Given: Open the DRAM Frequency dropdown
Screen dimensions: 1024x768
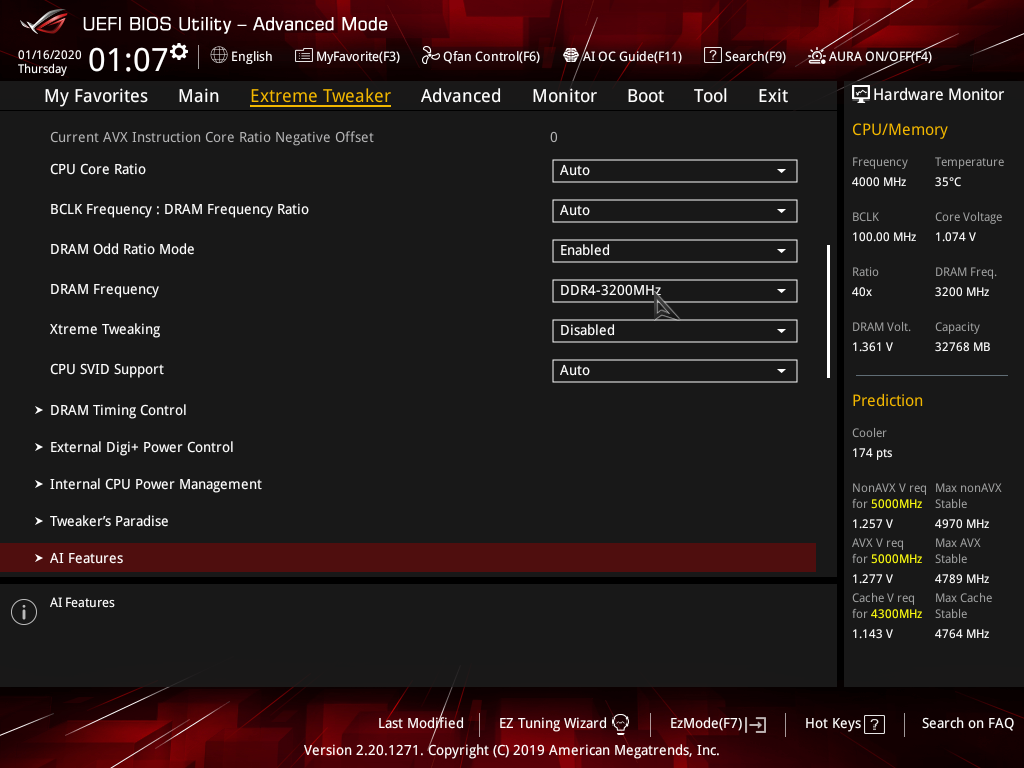Looking at the screenshot, I should click(675, 291).
